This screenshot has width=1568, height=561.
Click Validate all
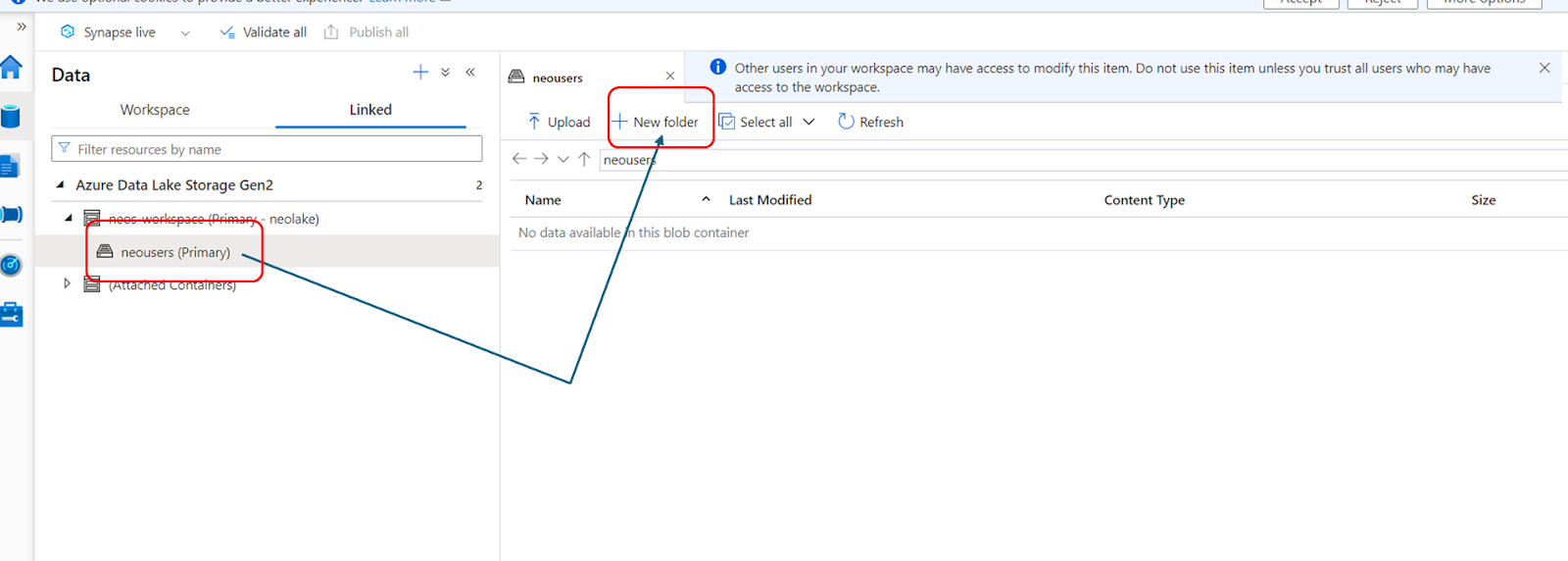pos(263,32)
